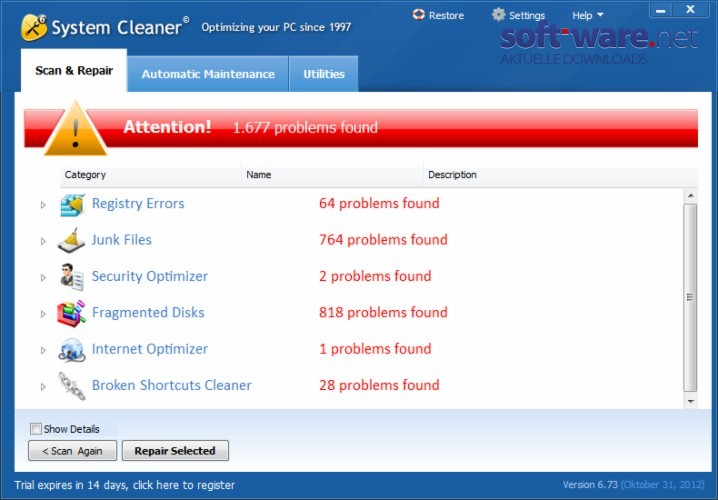Enable the Show Details checkbox
Viewport: 718px width, 500px height.
click(36, 429)
